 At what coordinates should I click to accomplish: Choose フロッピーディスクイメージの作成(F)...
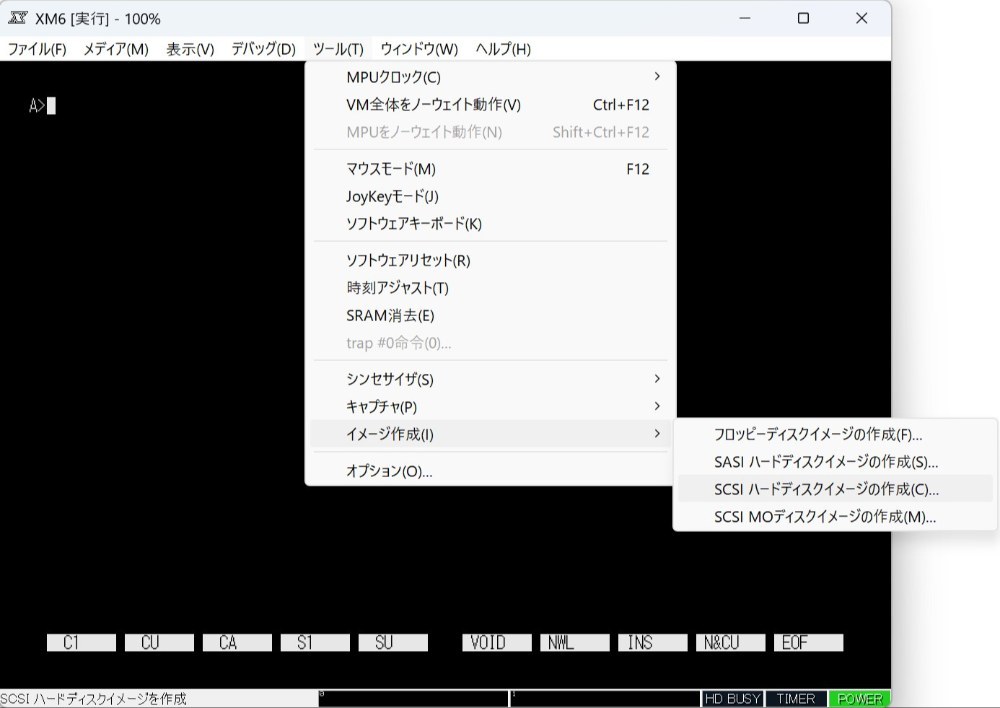pos(835,434)
